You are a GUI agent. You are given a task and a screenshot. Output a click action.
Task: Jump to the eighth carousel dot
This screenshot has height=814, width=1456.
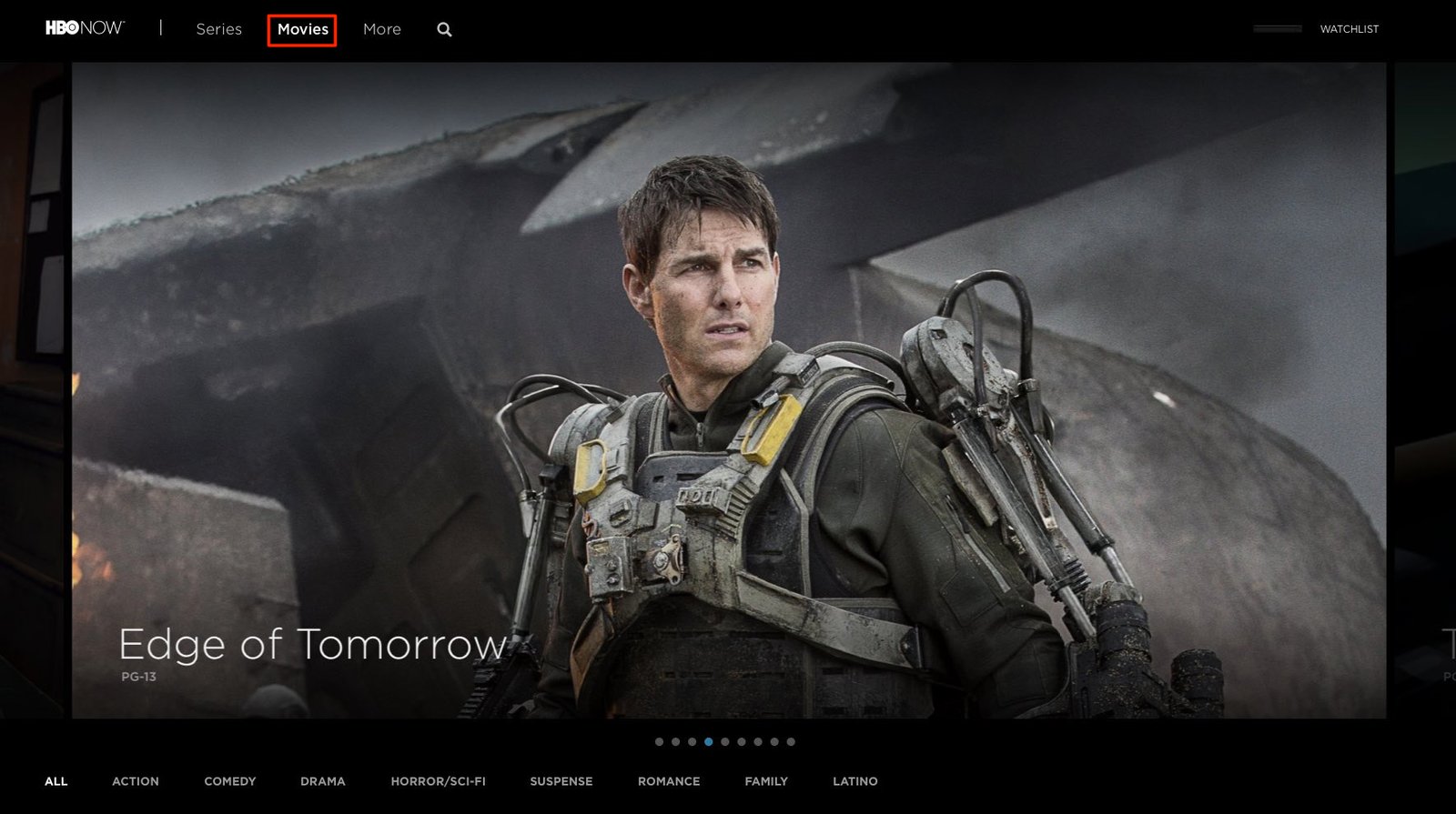(773, 741)
